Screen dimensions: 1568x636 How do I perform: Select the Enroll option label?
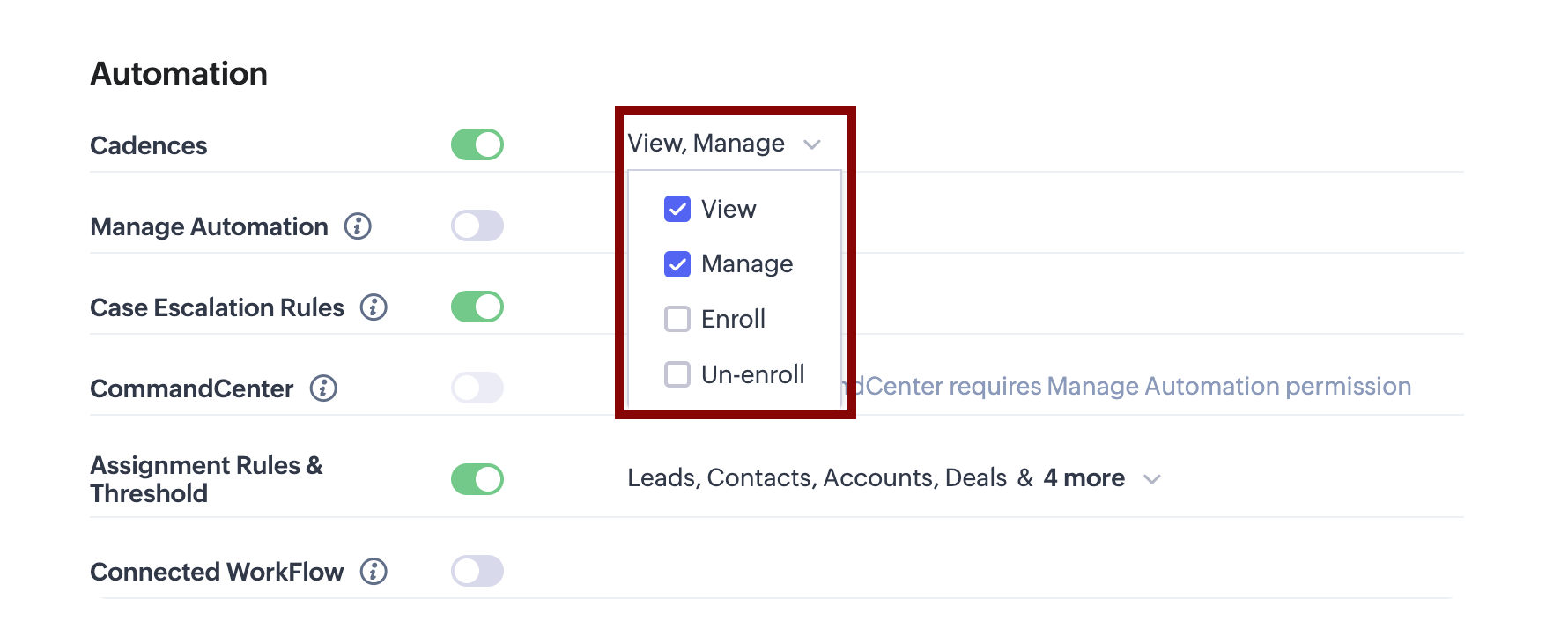point(733,319)
